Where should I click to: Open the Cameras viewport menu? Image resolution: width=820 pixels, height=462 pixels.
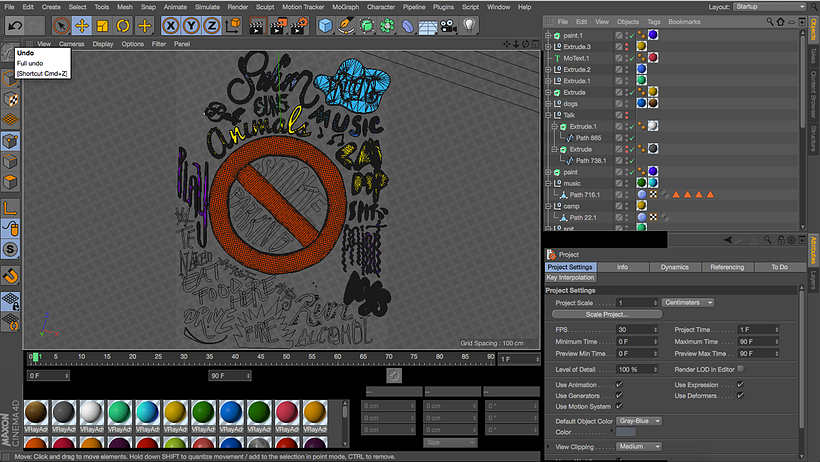[72, 44]
